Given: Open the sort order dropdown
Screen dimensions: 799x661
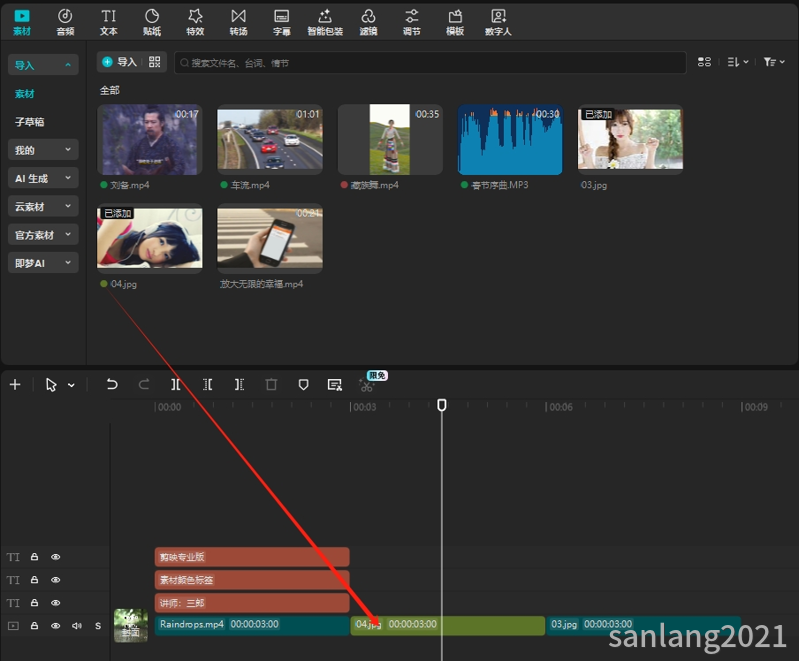Looking at the screenshot, I should pos(737,62).
